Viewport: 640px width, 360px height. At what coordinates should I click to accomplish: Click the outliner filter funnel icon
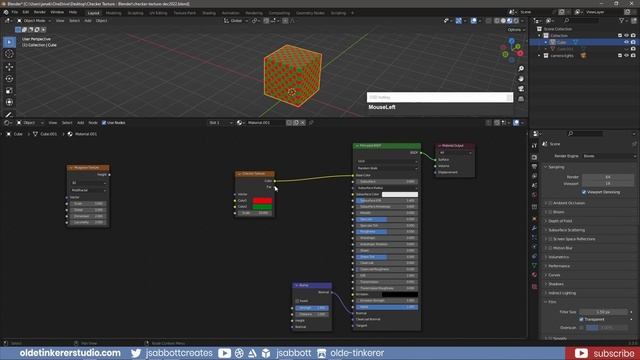tap(622, 20)
